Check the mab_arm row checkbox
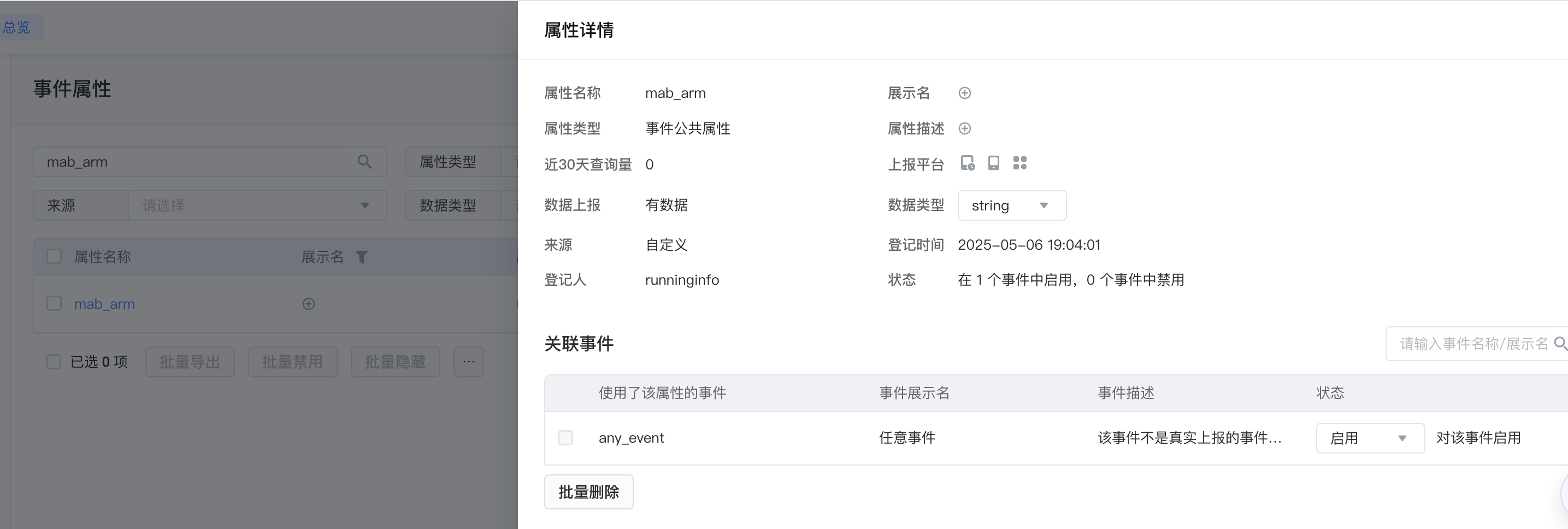The image size is (1568, 529). pyautogui.click(x=54, y=304)
